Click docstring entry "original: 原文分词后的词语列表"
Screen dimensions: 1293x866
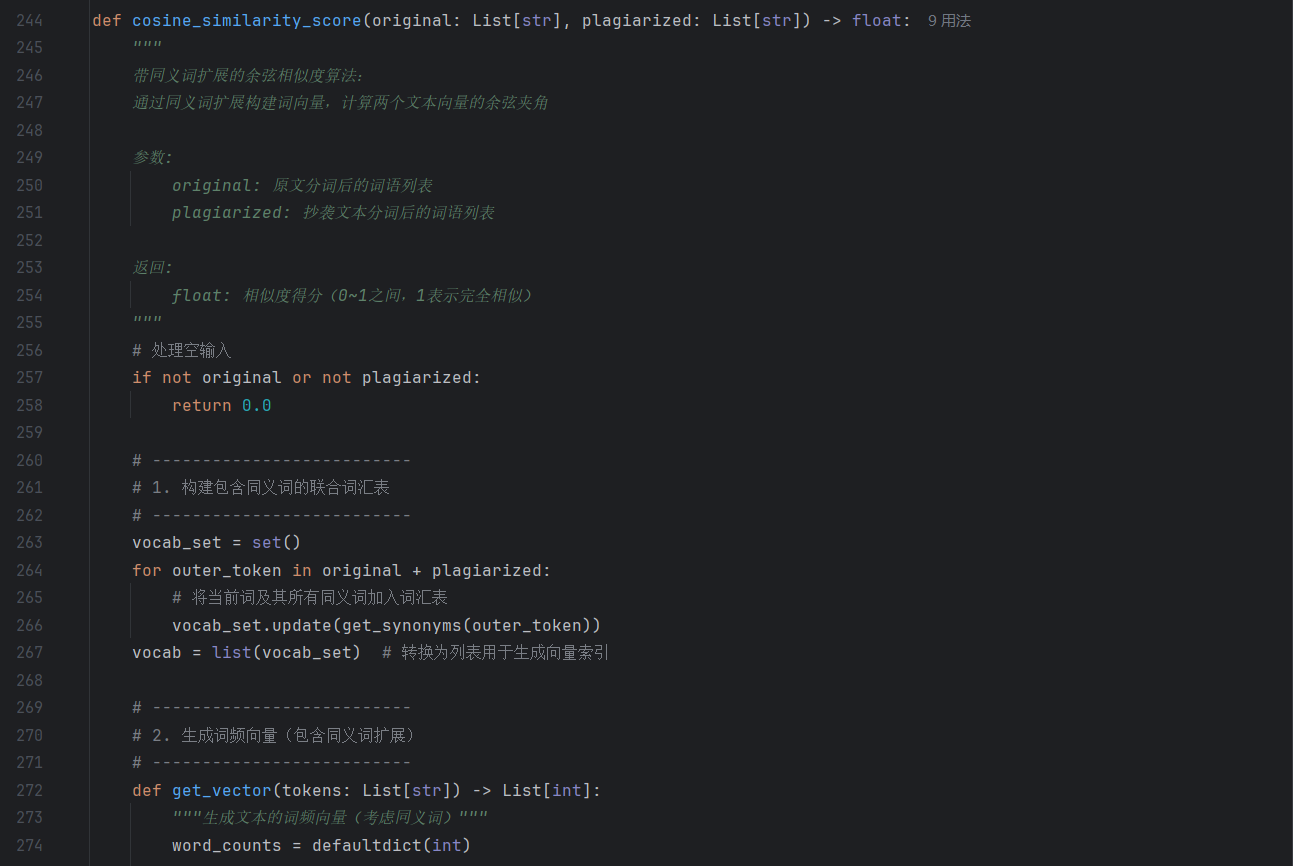coord(302,185)
